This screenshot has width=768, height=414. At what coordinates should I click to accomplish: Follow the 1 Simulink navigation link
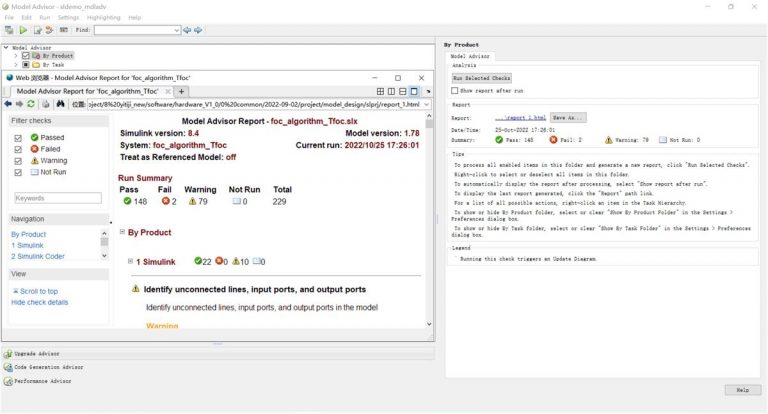[x=27, y=245]
